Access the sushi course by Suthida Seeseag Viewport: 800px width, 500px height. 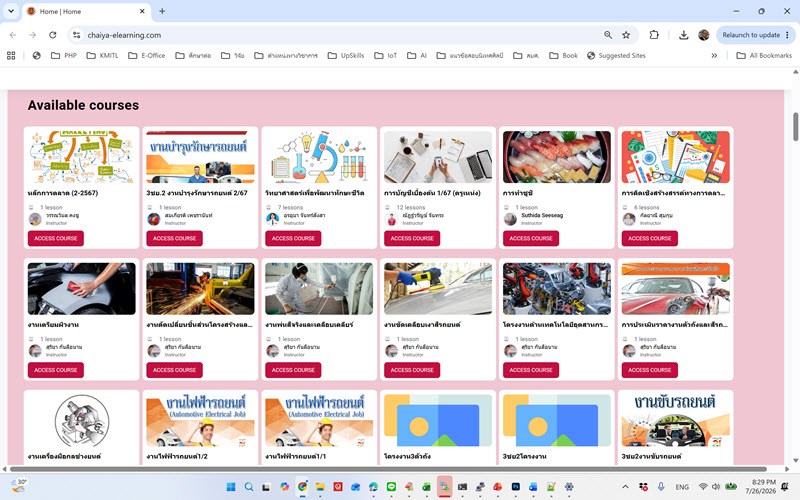(x=531, y=238)
